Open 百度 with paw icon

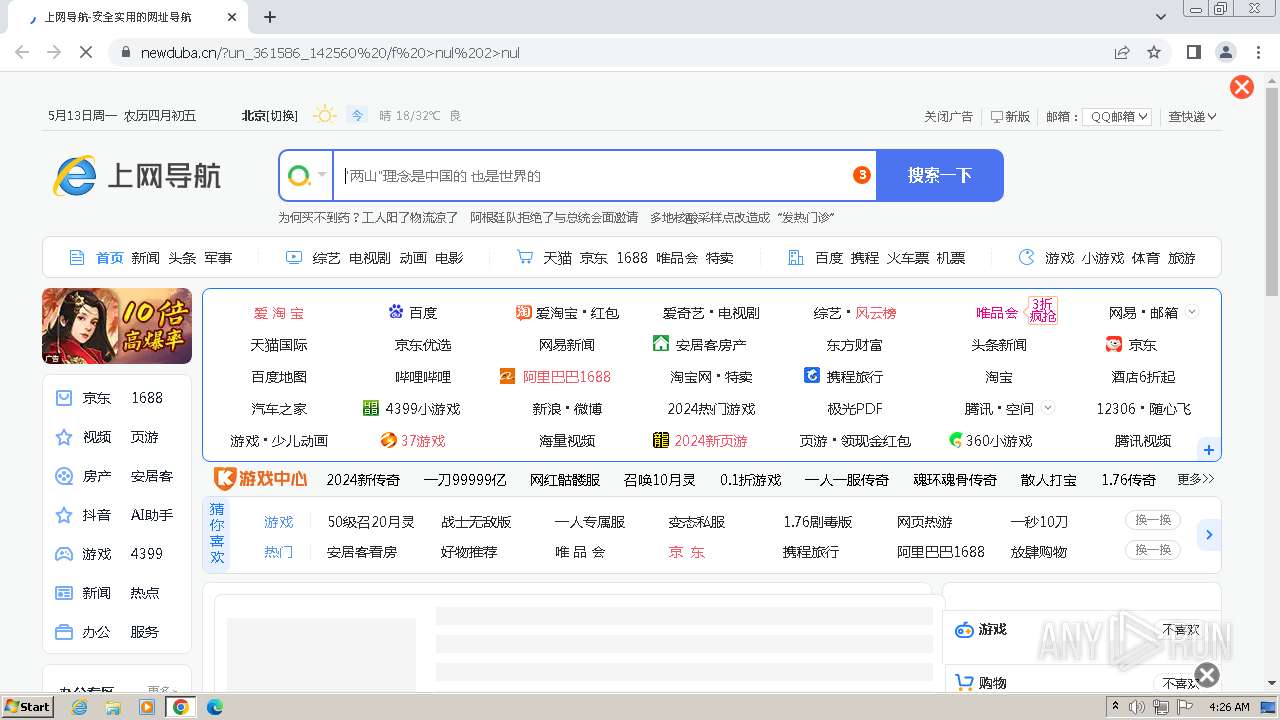tap(412, 312)
